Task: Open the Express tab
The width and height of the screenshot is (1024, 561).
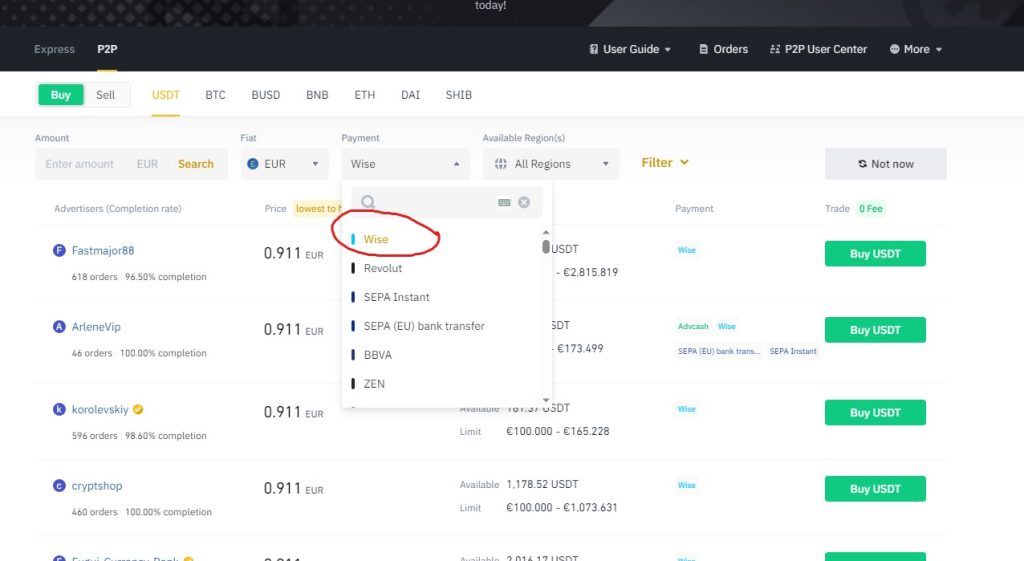Action: tap(54, 49)
